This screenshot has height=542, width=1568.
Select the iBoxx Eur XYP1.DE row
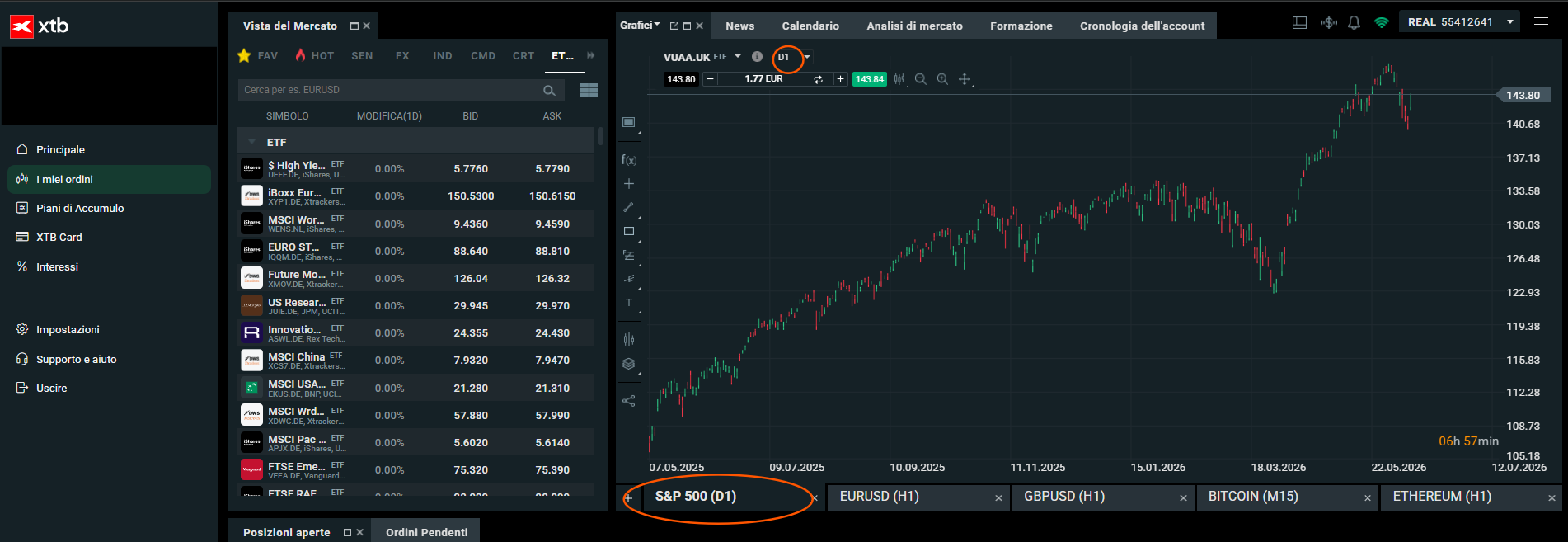[415, 196]
